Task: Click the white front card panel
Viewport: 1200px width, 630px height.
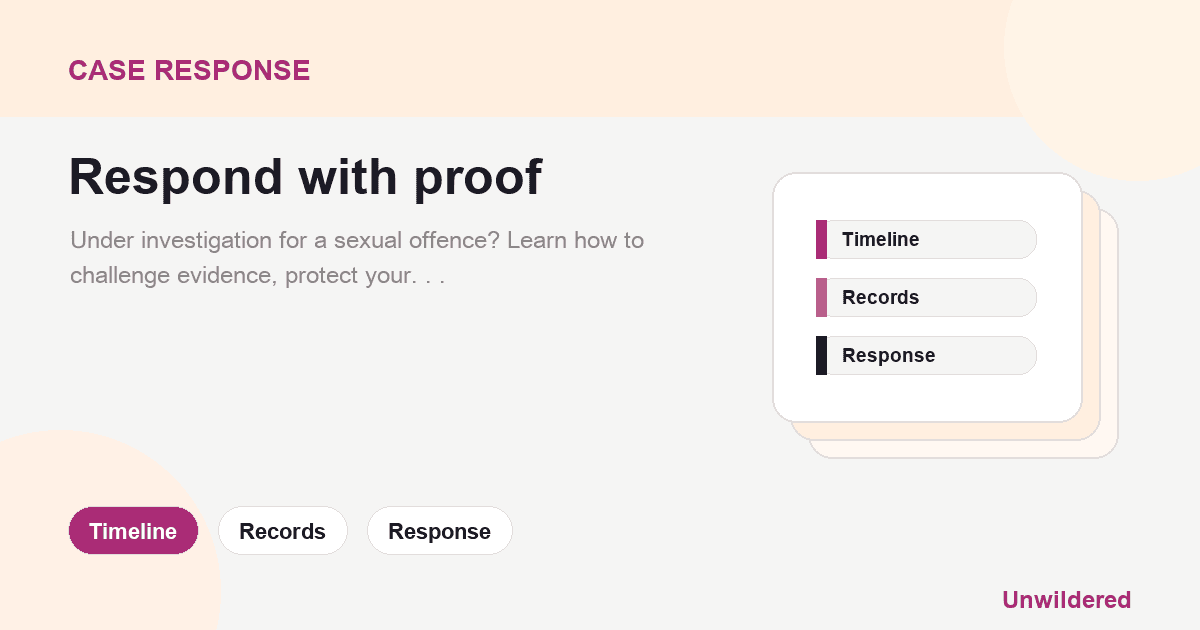Action: pos(927,297)
